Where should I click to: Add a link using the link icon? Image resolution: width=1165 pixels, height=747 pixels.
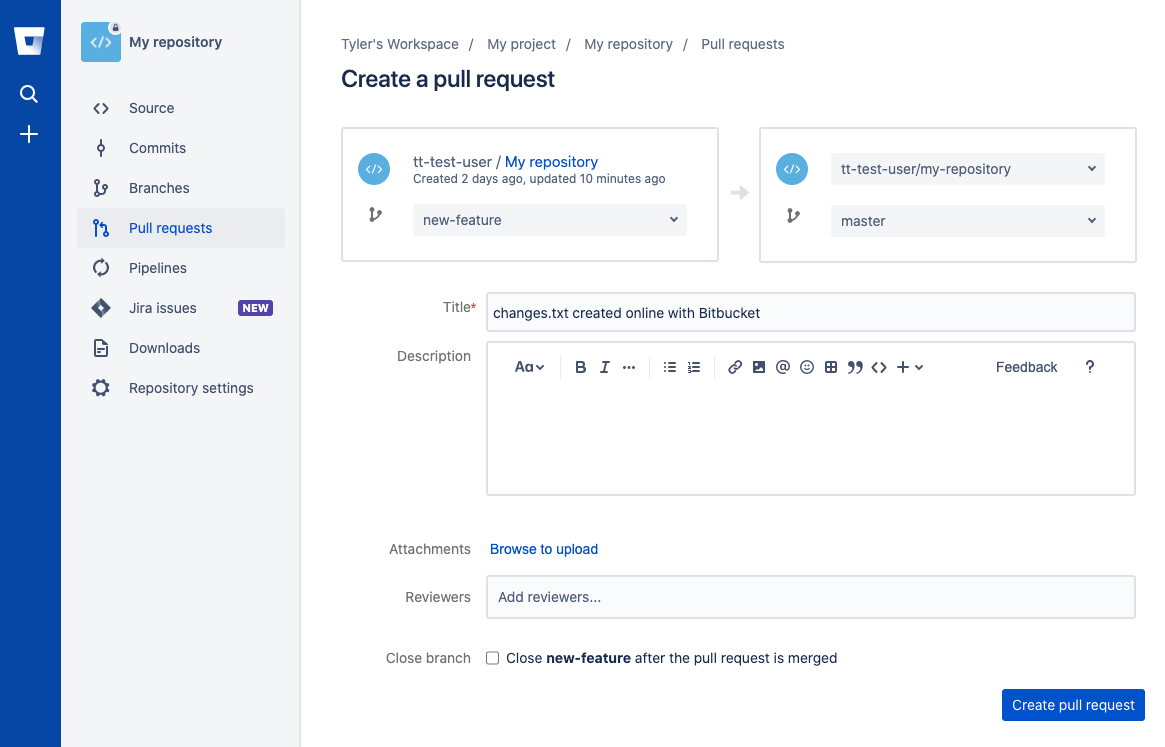(735, 367)
